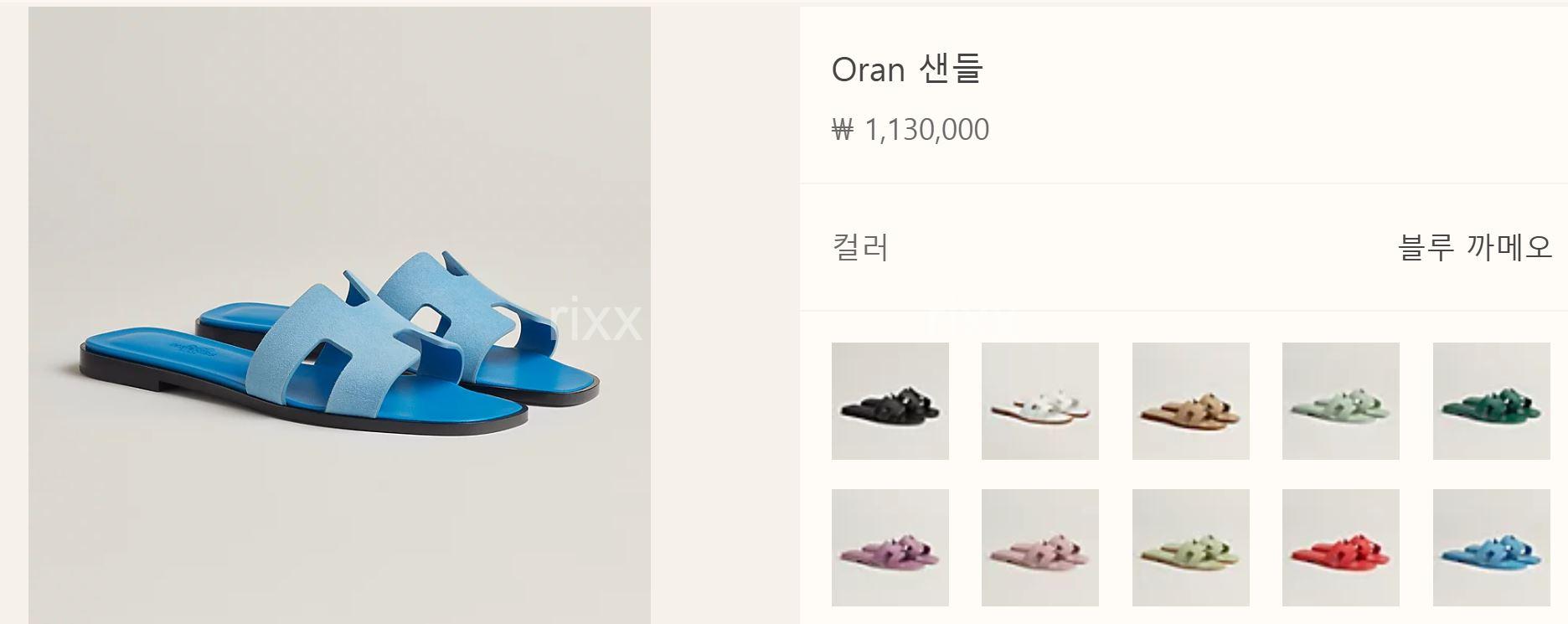Select the pale pink sandal swatch
1568x624 pixels.
coord(1040,548)
